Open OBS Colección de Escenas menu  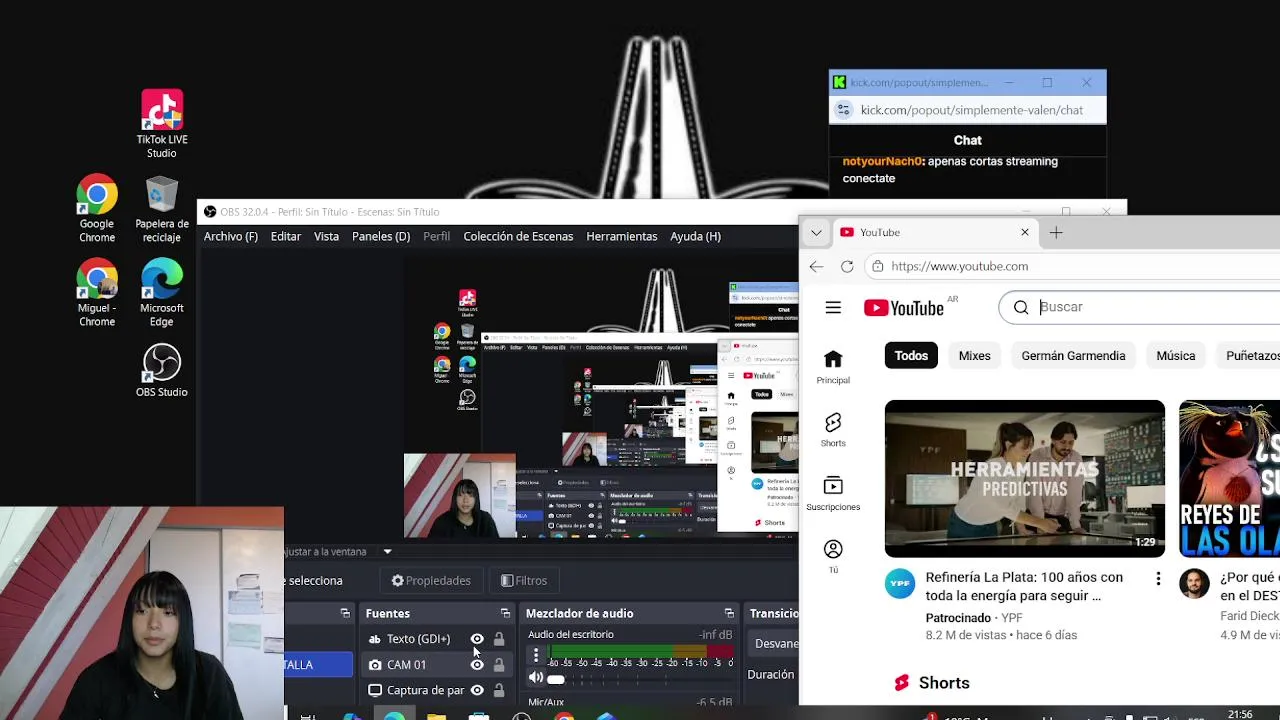518,236
